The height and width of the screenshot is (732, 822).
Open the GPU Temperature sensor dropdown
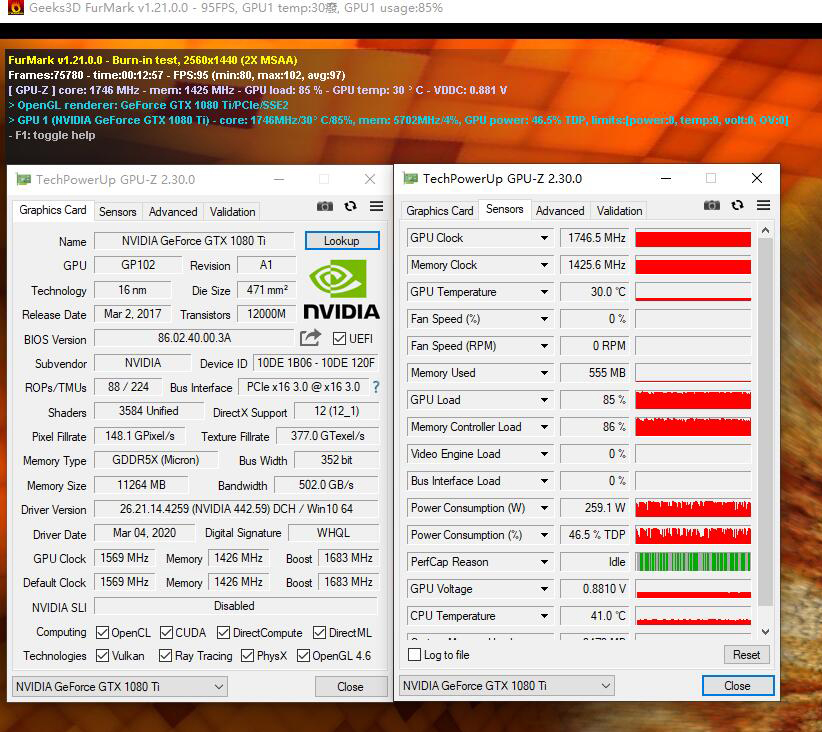coord(544,292)
